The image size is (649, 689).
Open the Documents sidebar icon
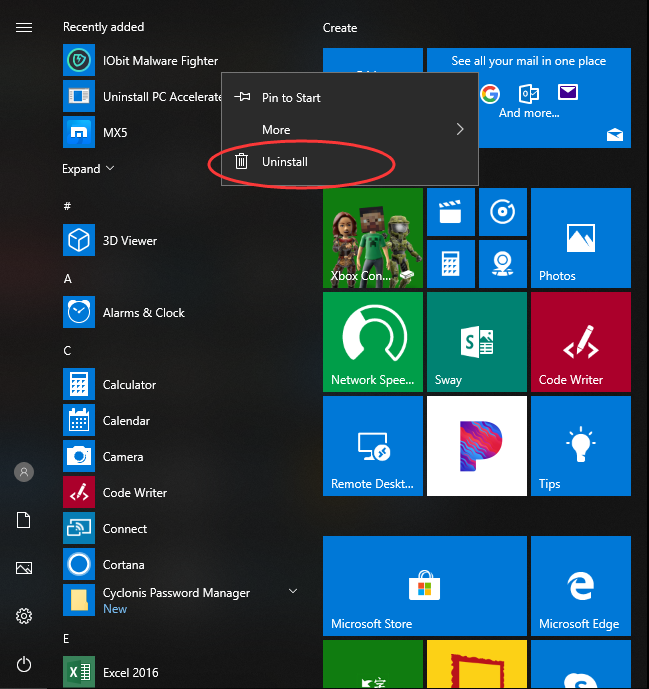(24, 520)
